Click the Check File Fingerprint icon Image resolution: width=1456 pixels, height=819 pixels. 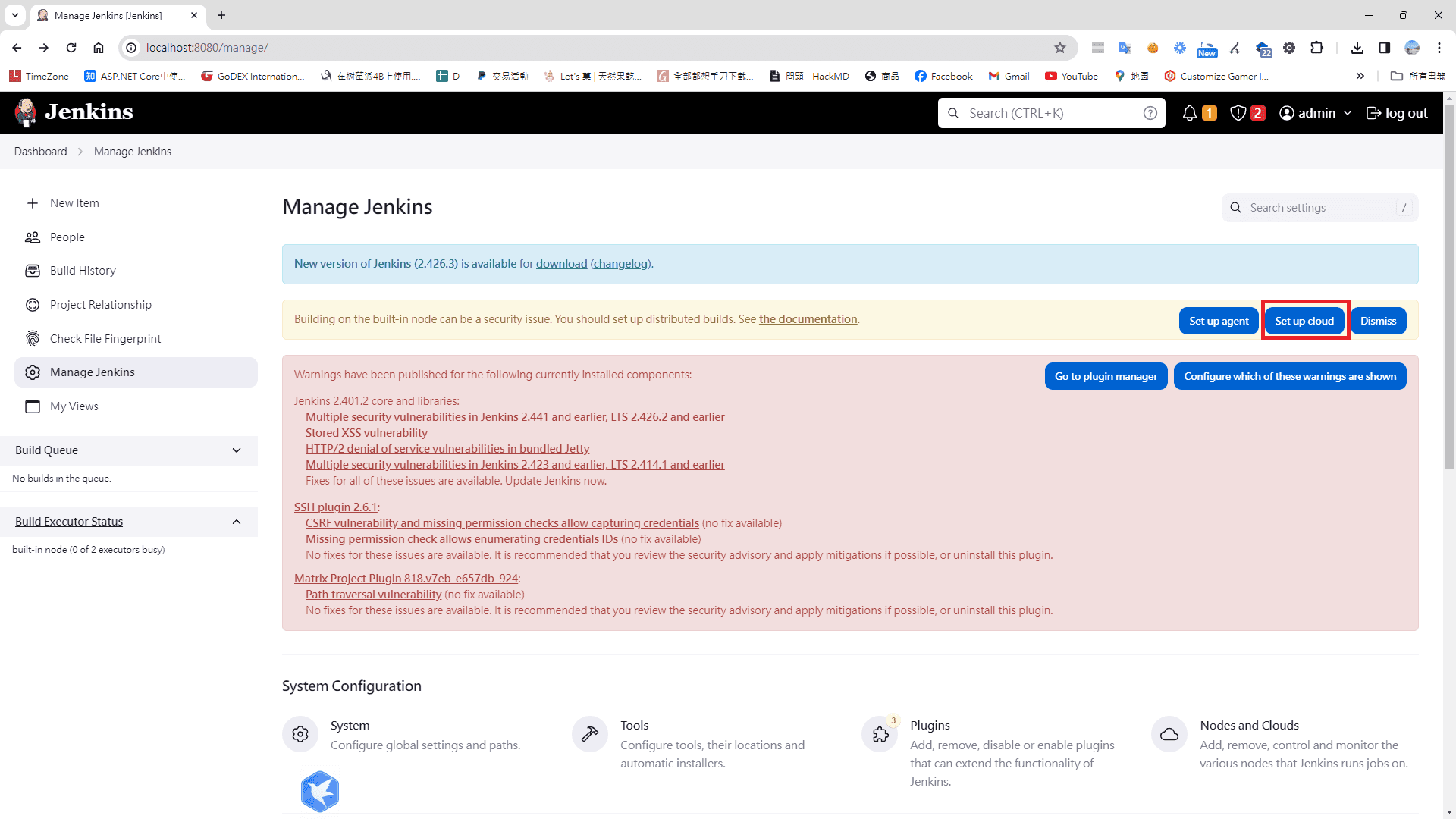33,338
